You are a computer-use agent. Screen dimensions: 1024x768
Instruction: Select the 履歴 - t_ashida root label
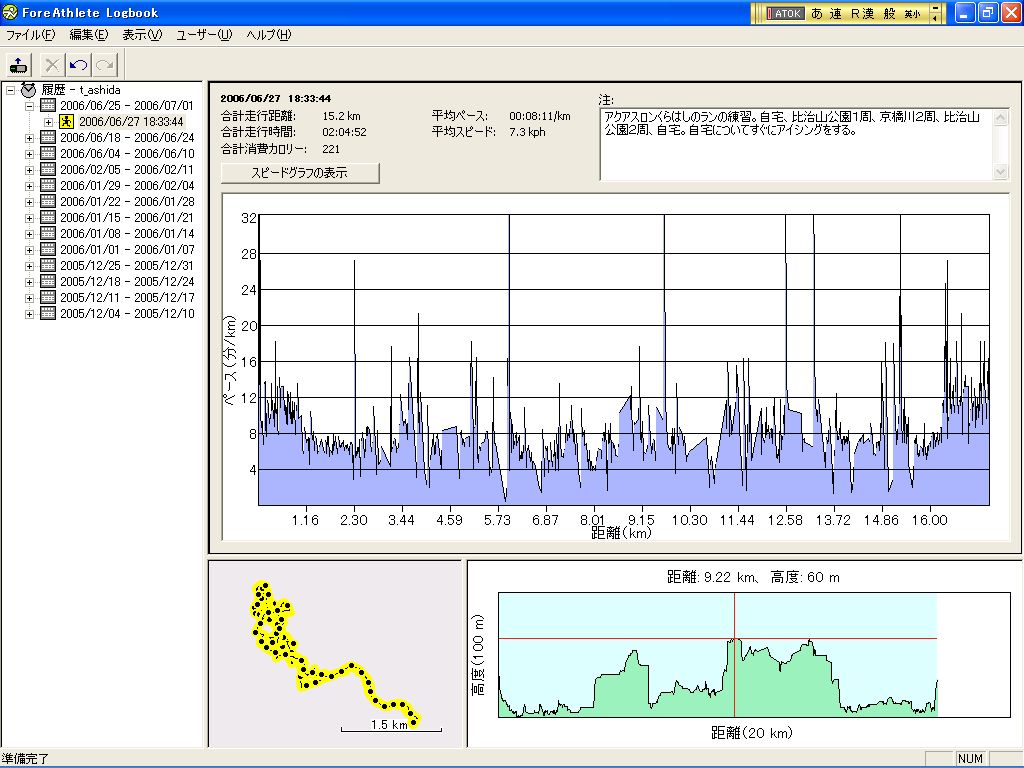pyautogui.click(x=81, y=90)
